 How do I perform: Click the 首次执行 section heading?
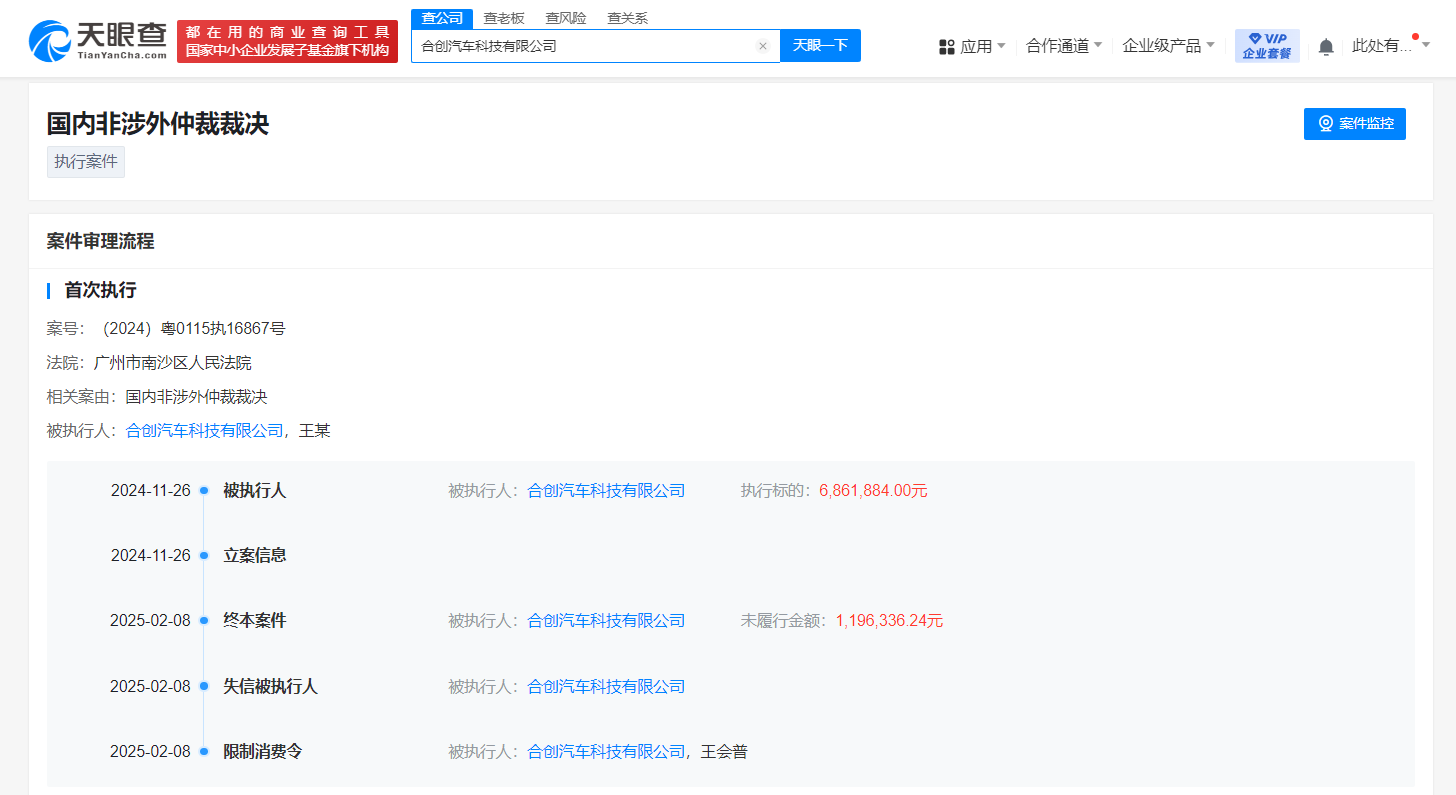pos(100,291)
